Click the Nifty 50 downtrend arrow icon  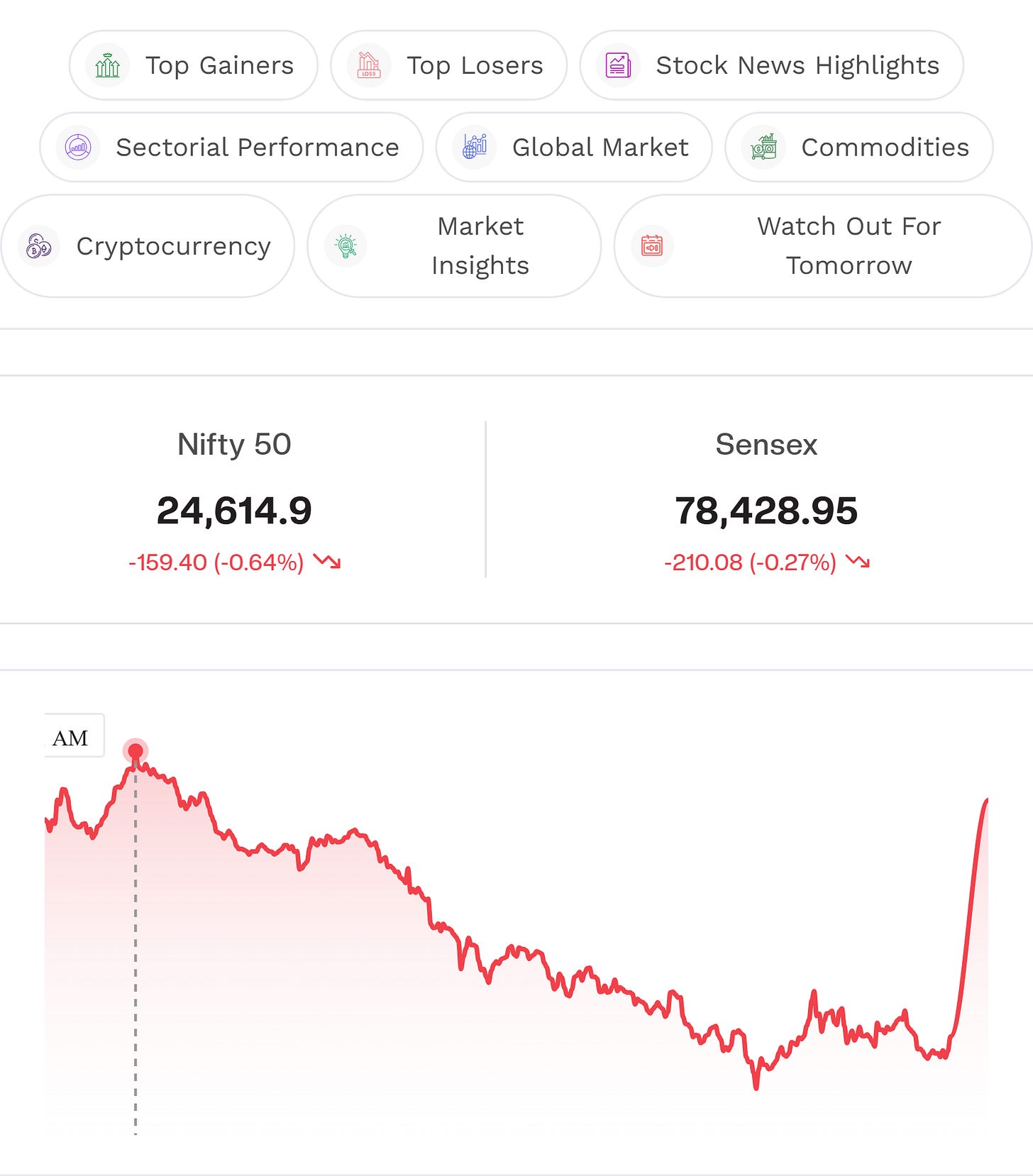tap(327, 562)
